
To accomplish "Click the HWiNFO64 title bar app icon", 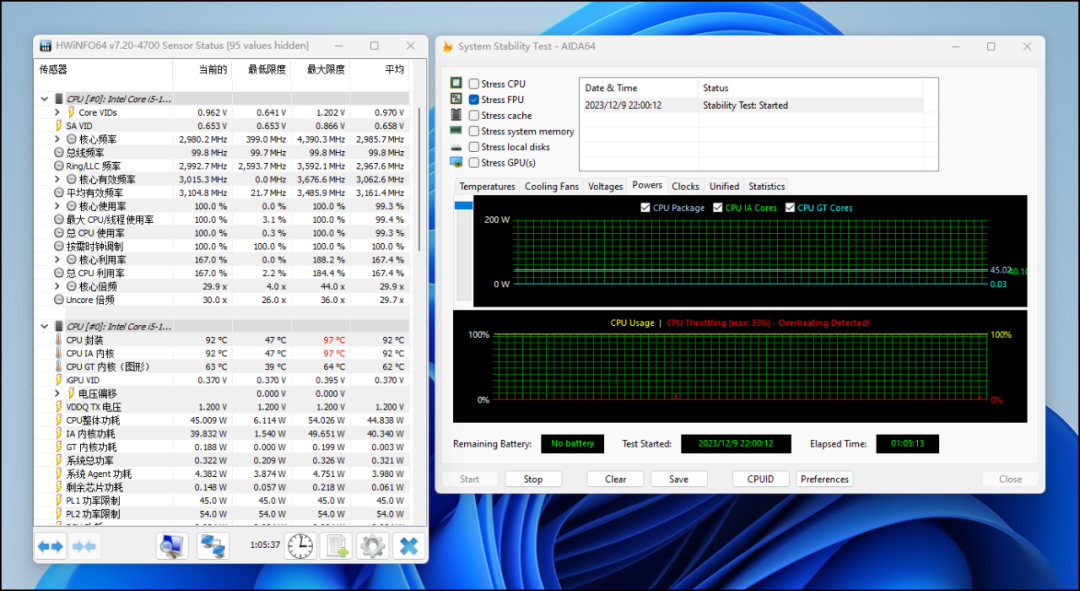I will (45, 45).
